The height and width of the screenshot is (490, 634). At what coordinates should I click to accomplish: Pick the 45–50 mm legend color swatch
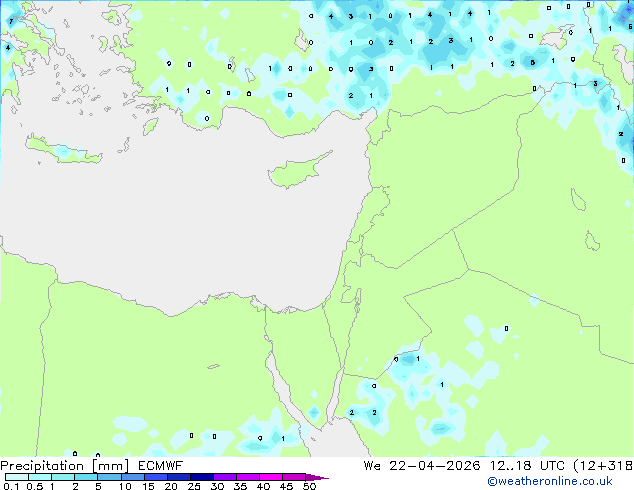[x=294, y=477]
